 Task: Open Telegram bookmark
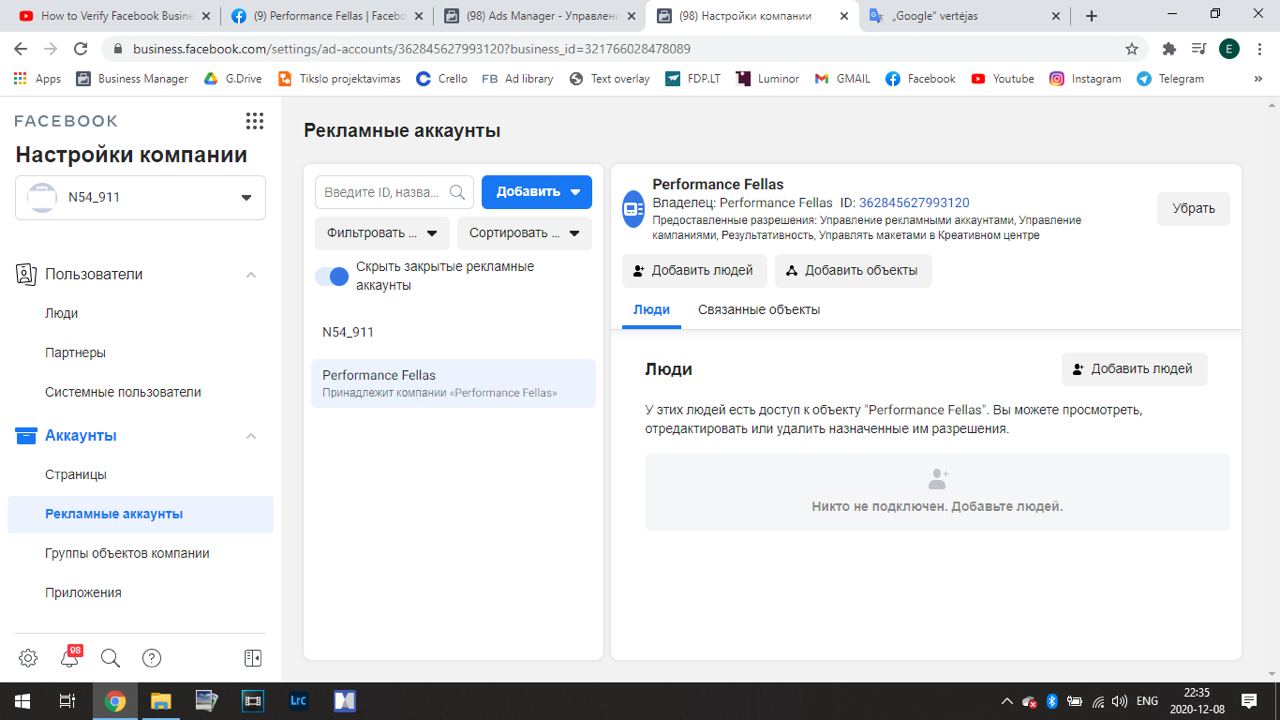pos(1170,78)
